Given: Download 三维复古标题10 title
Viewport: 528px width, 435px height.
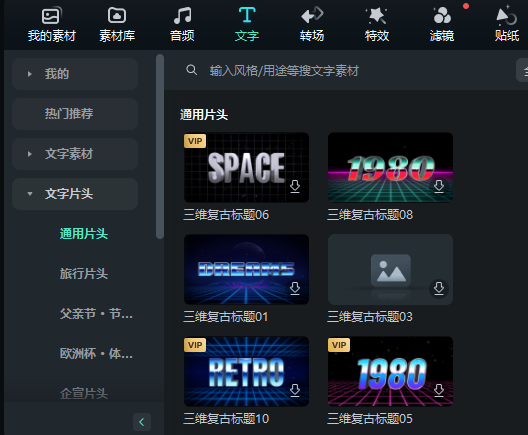Looking at the screenshot, I should pyautogui.click(x=295, y=390).
